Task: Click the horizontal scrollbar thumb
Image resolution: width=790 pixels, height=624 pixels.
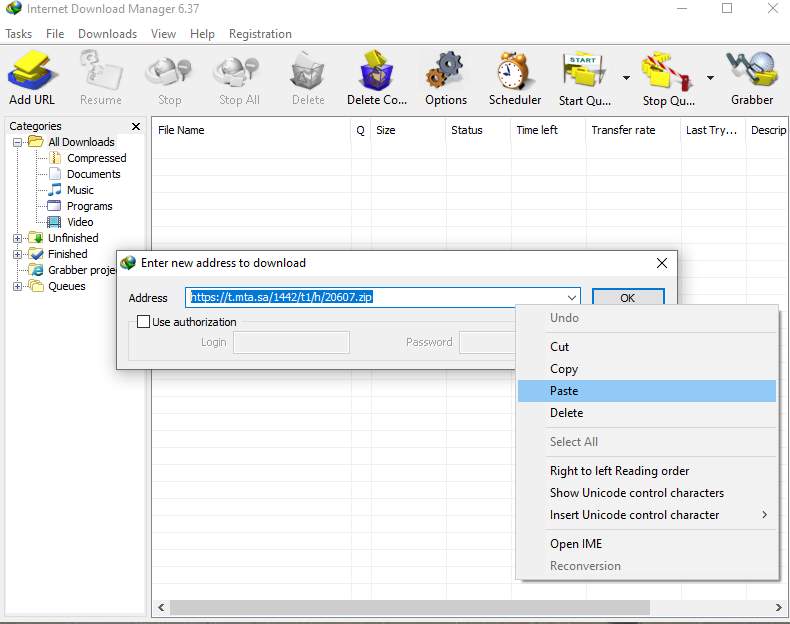Action: tap(410, 608)
